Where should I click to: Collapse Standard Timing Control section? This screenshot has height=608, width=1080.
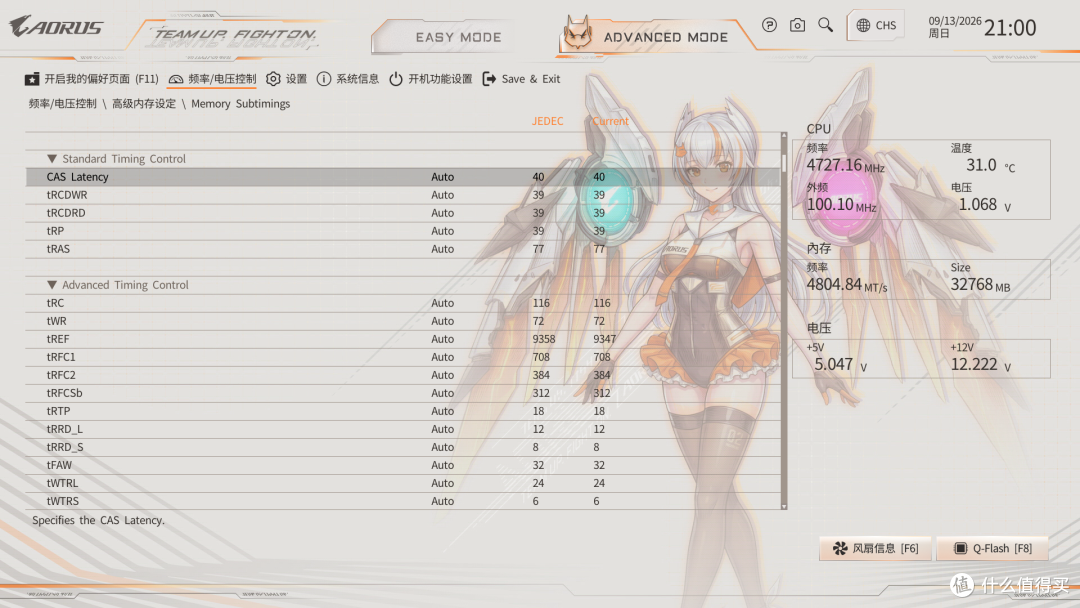point(52,158)
